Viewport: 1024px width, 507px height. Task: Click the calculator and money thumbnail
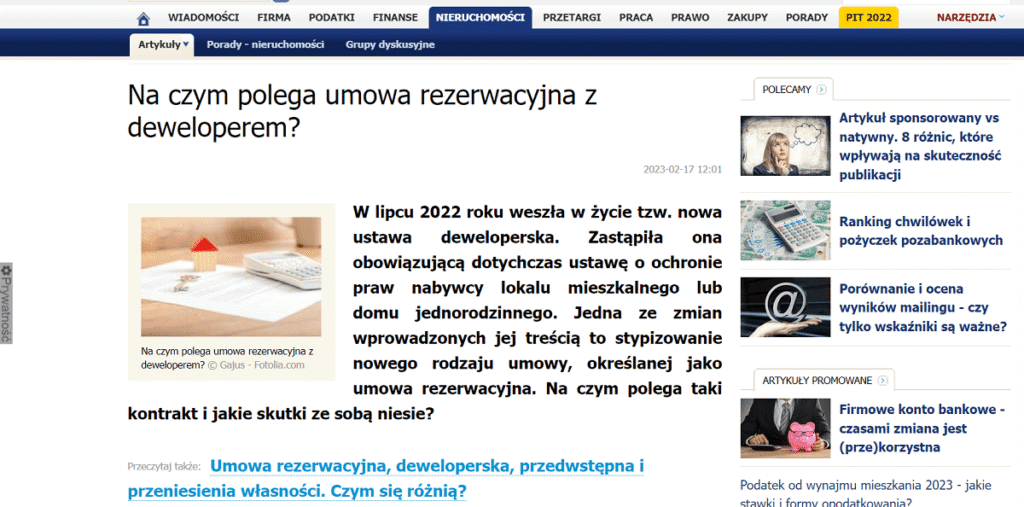click(x=785, y=231)
